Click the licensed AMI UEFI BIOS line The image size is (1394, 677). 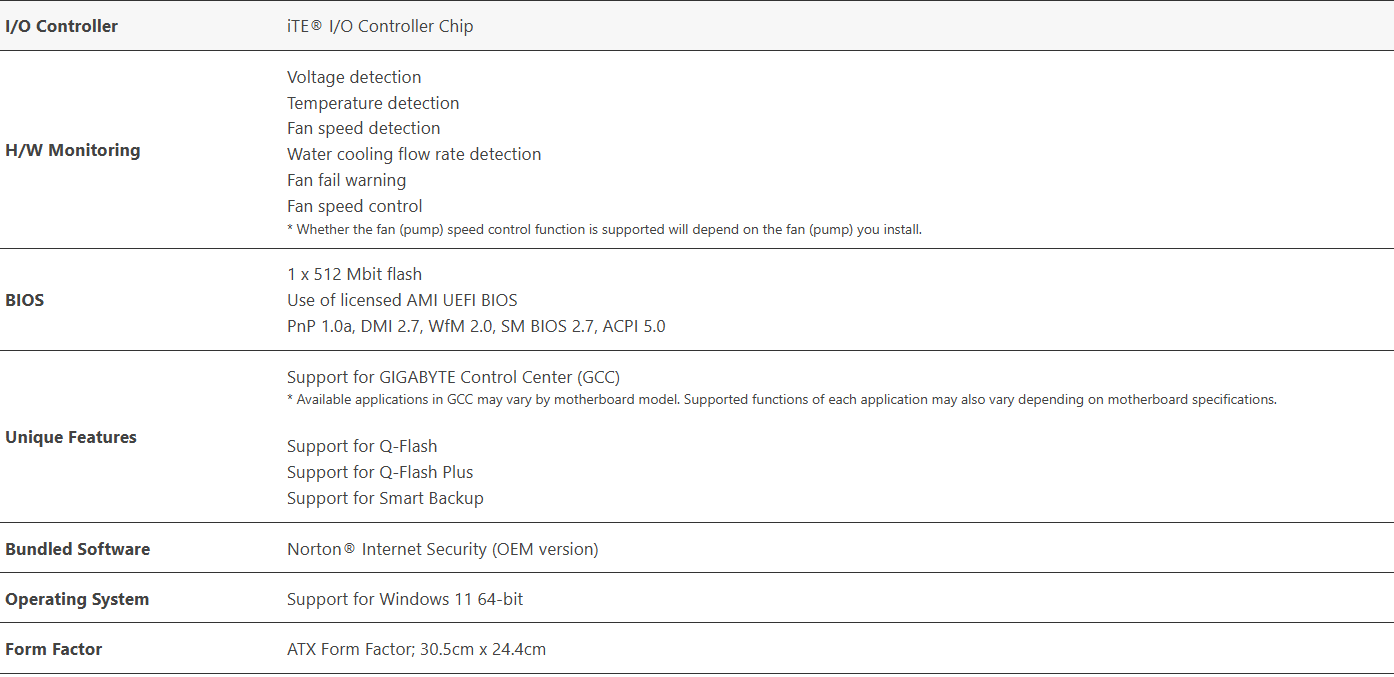tap(402, 300)
